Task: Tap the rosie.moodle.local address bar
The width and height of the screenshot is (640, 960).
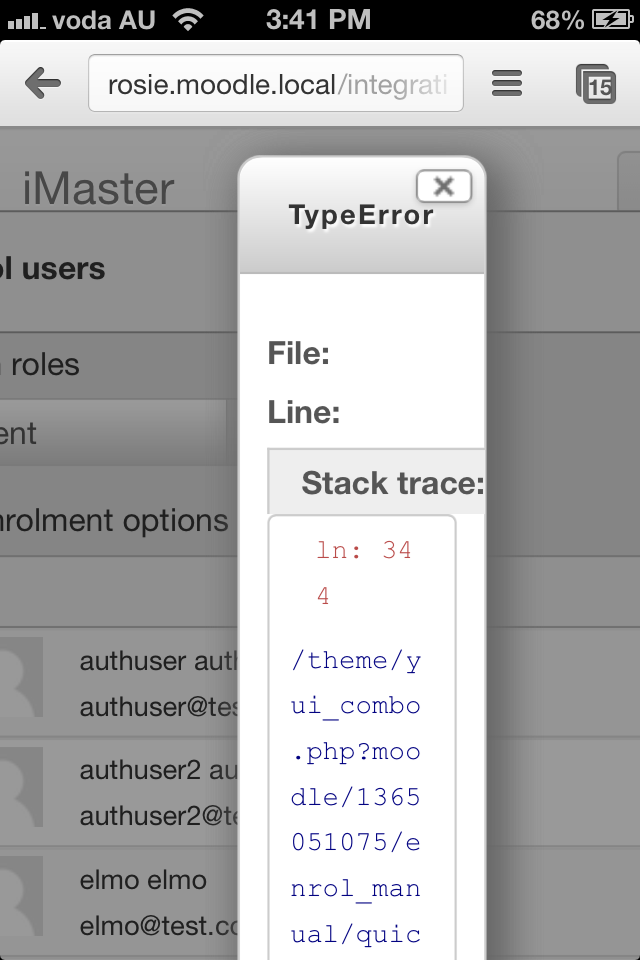Action: (x=276, y=83)
